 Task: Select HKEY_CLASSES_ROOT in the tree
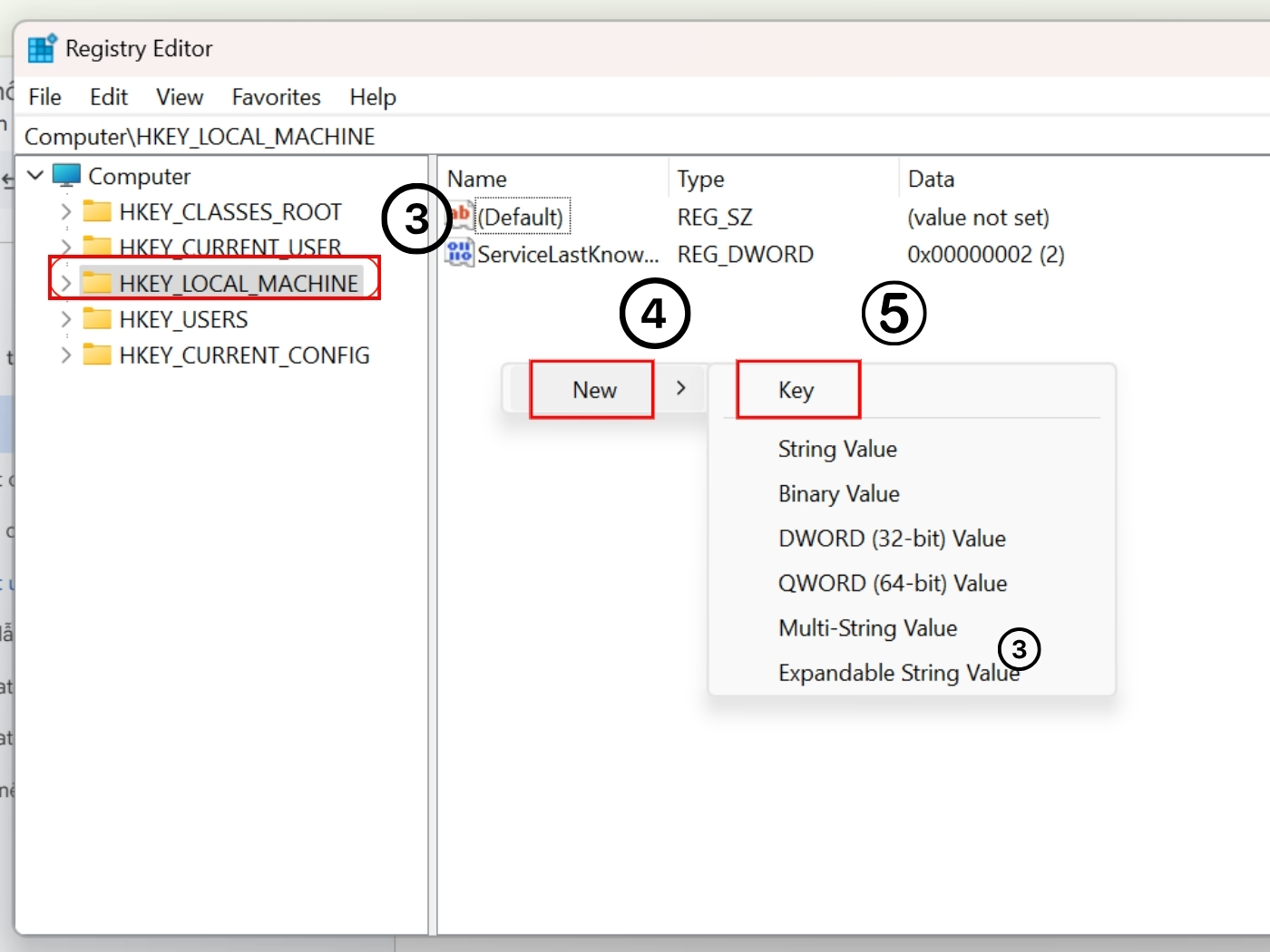coord(230,212)
